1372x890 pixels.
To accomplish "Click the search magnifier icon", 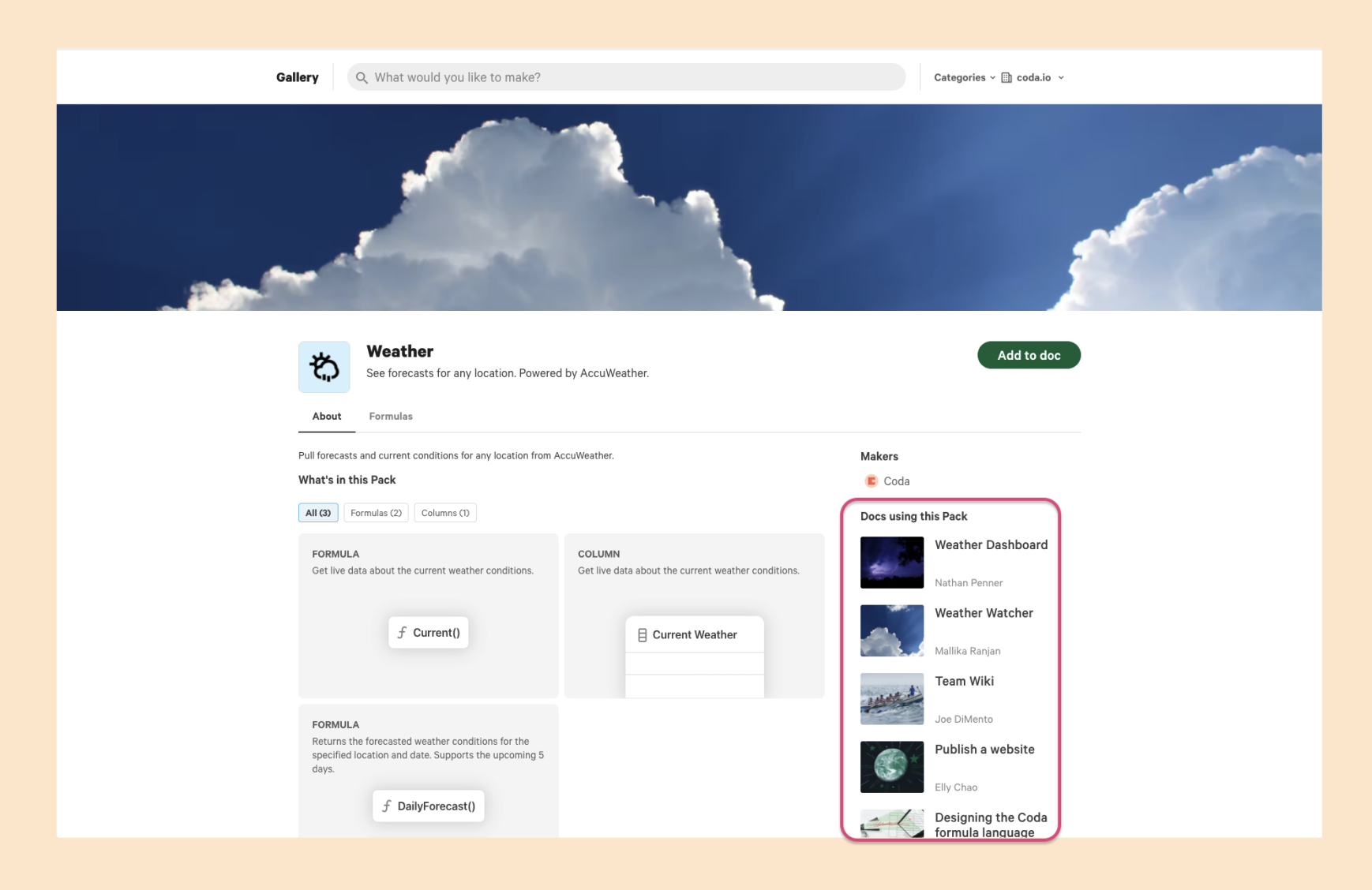I will pyautogui.click(x=362, y=77).
